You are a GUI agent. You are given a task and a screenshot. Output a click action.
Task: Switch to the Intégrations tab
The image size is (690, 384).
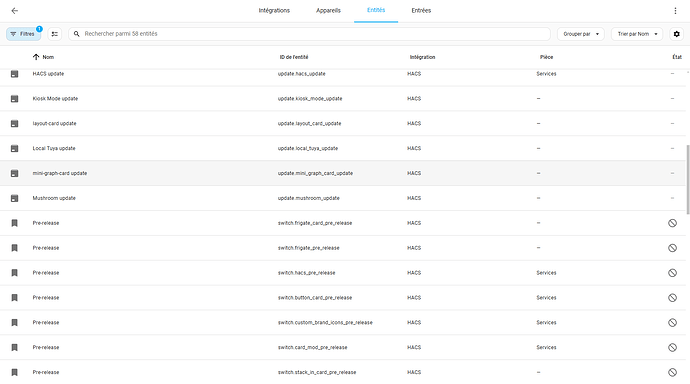[x=274, y=11]
